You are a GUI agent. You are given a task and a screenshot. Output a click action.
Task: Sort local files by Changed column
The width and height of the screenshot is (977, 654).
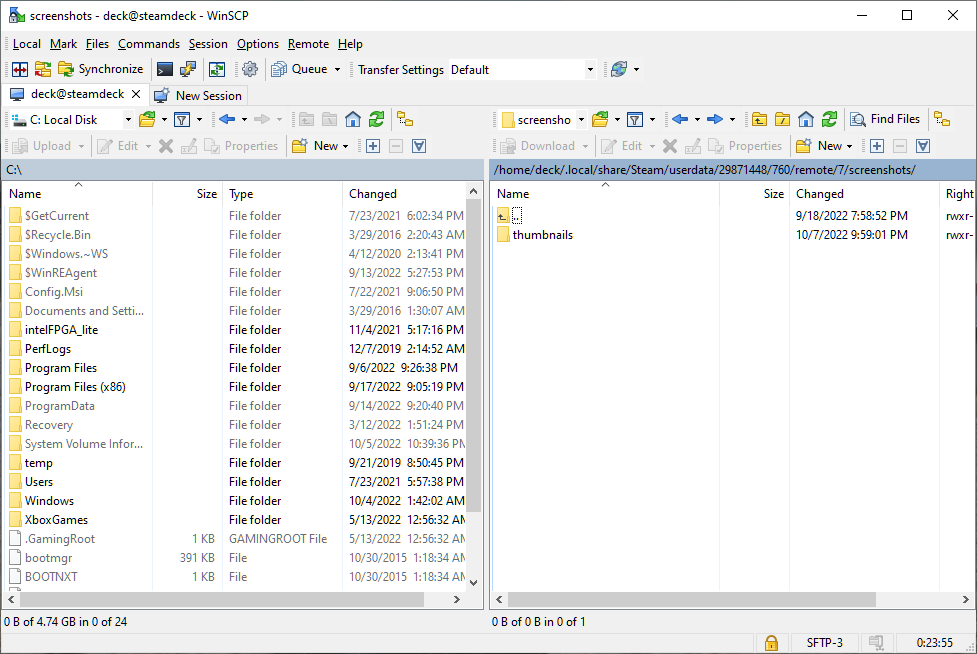(405, 194)
